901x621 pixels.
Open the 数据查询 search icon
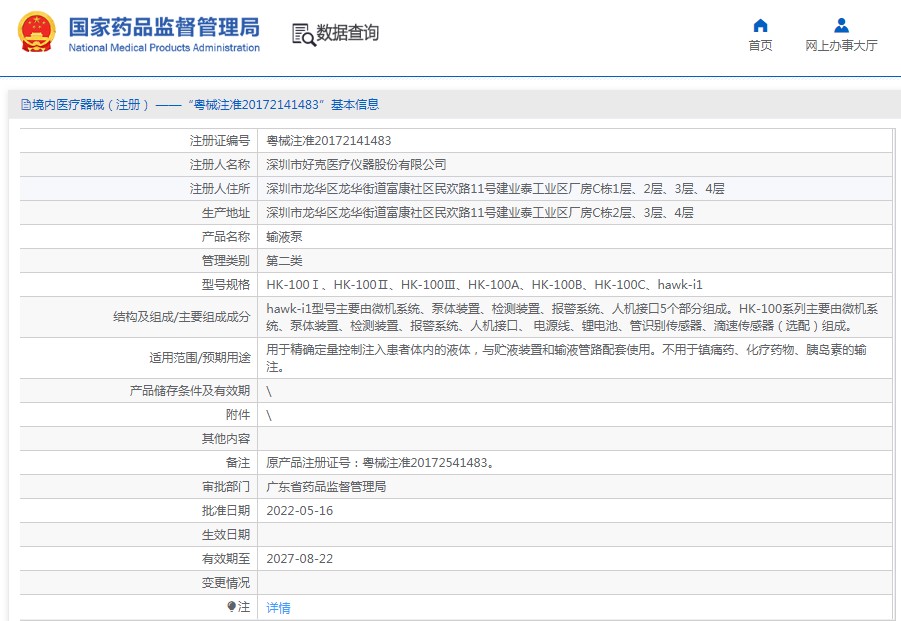(x=304, y=34)
